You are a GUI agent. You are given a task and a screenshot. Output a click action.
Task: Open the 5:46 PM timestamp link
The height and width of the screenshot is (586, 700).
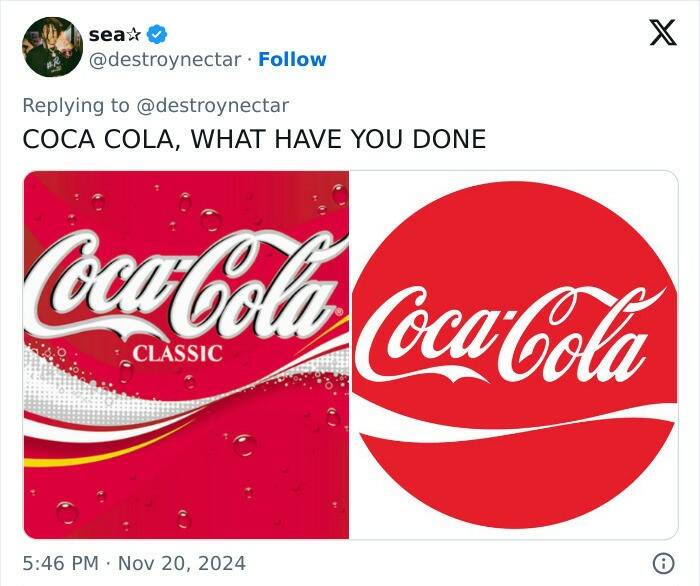[x=60, y=563]
